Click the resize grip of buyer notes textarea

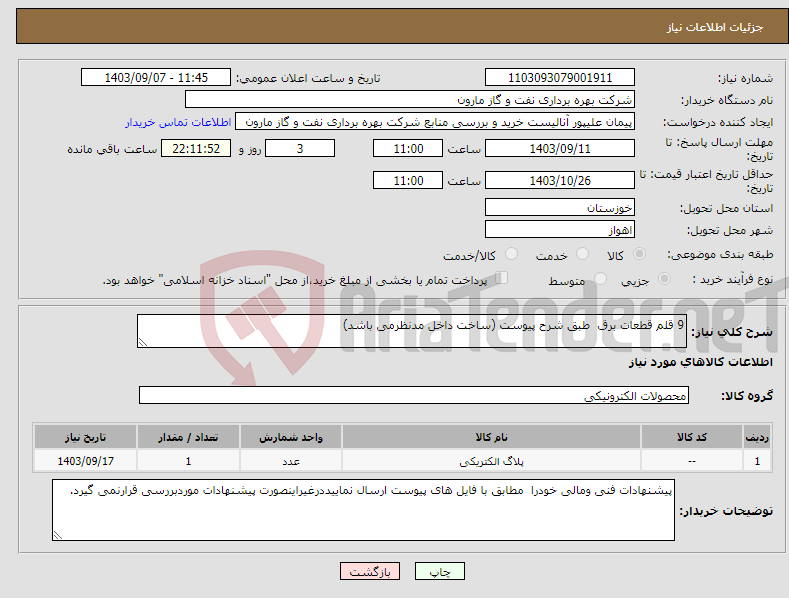point(58,535)
